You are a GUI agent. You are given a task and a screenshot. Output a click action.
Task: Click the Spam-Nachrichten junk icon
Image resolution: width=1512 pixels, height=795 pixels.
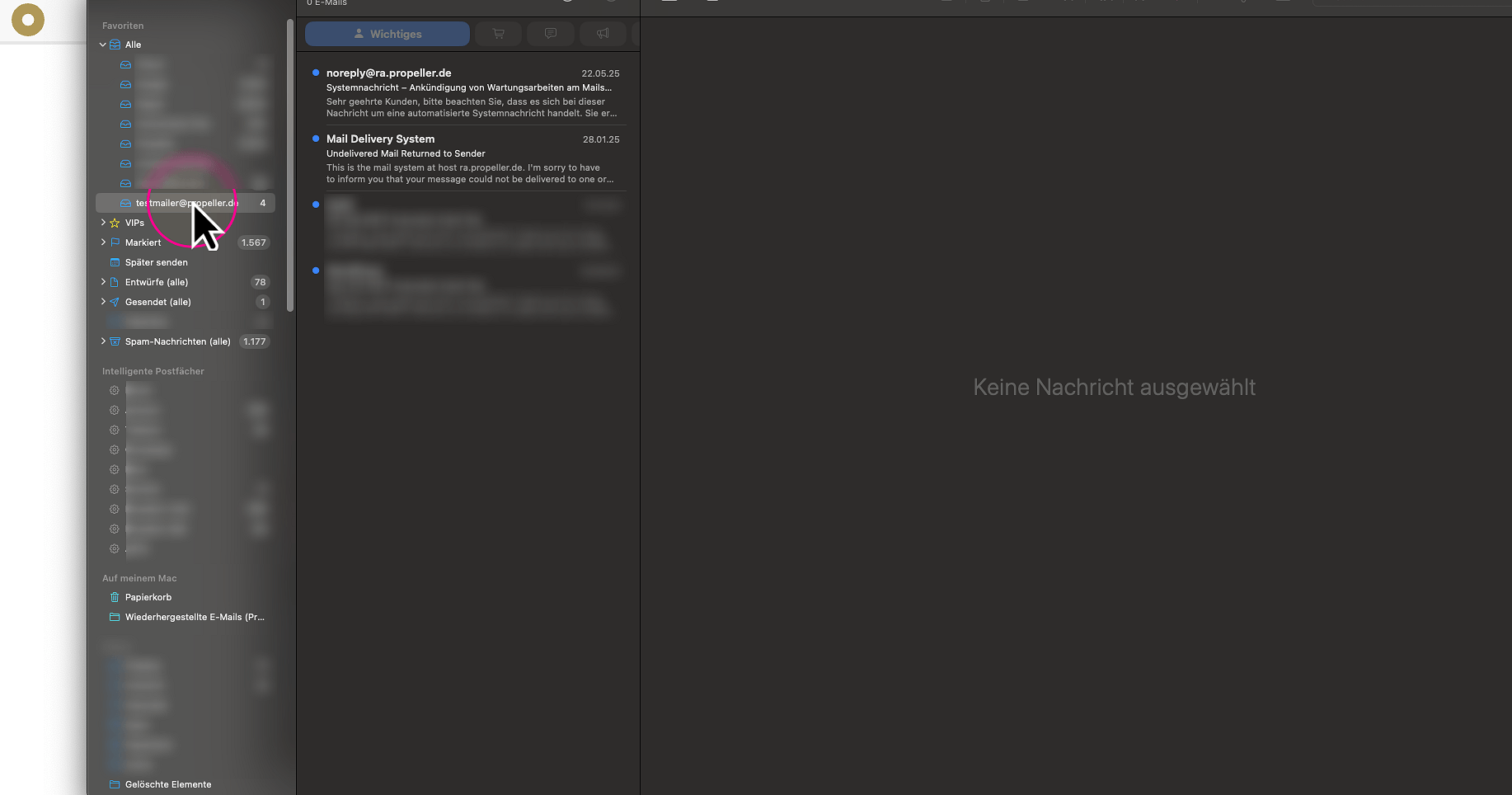(113, 341)
